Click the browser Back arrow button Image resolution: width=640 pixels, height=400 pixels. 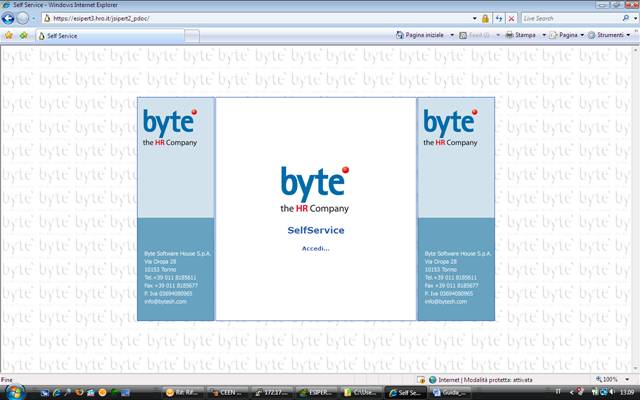[x=8, y=18]
